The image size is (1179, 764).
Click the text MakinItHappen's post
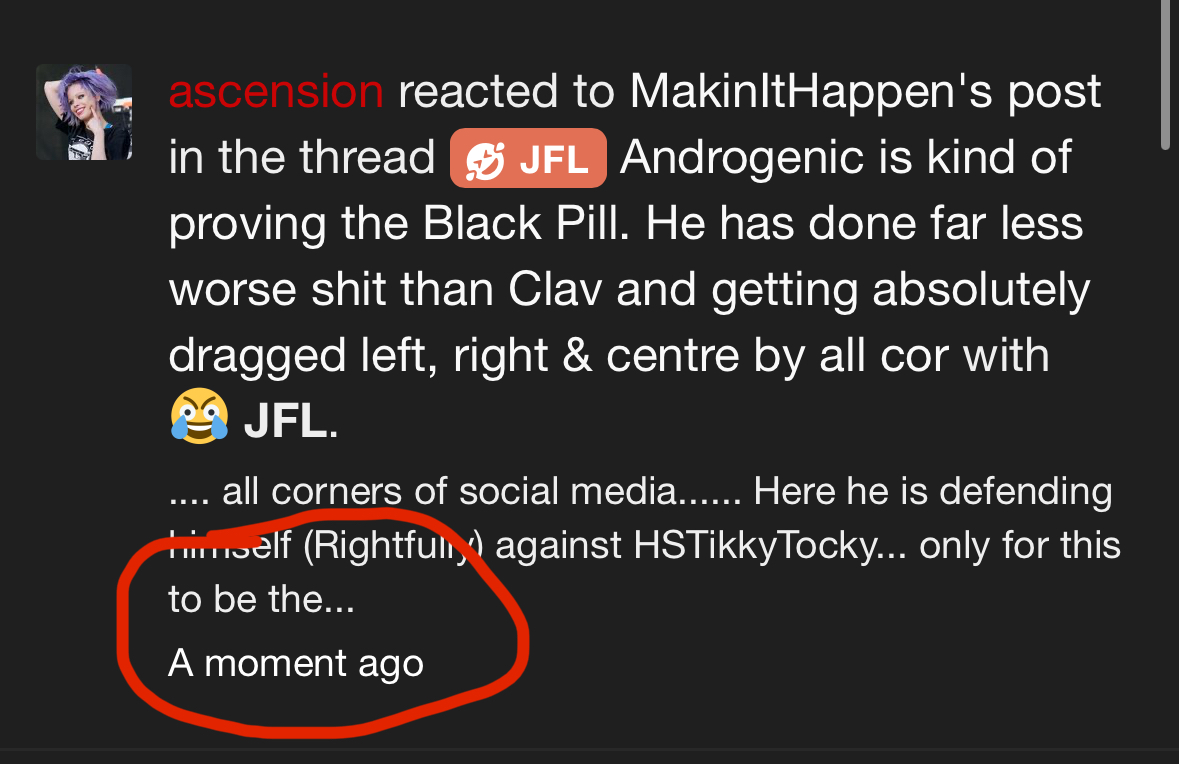(x=865, y=92)
